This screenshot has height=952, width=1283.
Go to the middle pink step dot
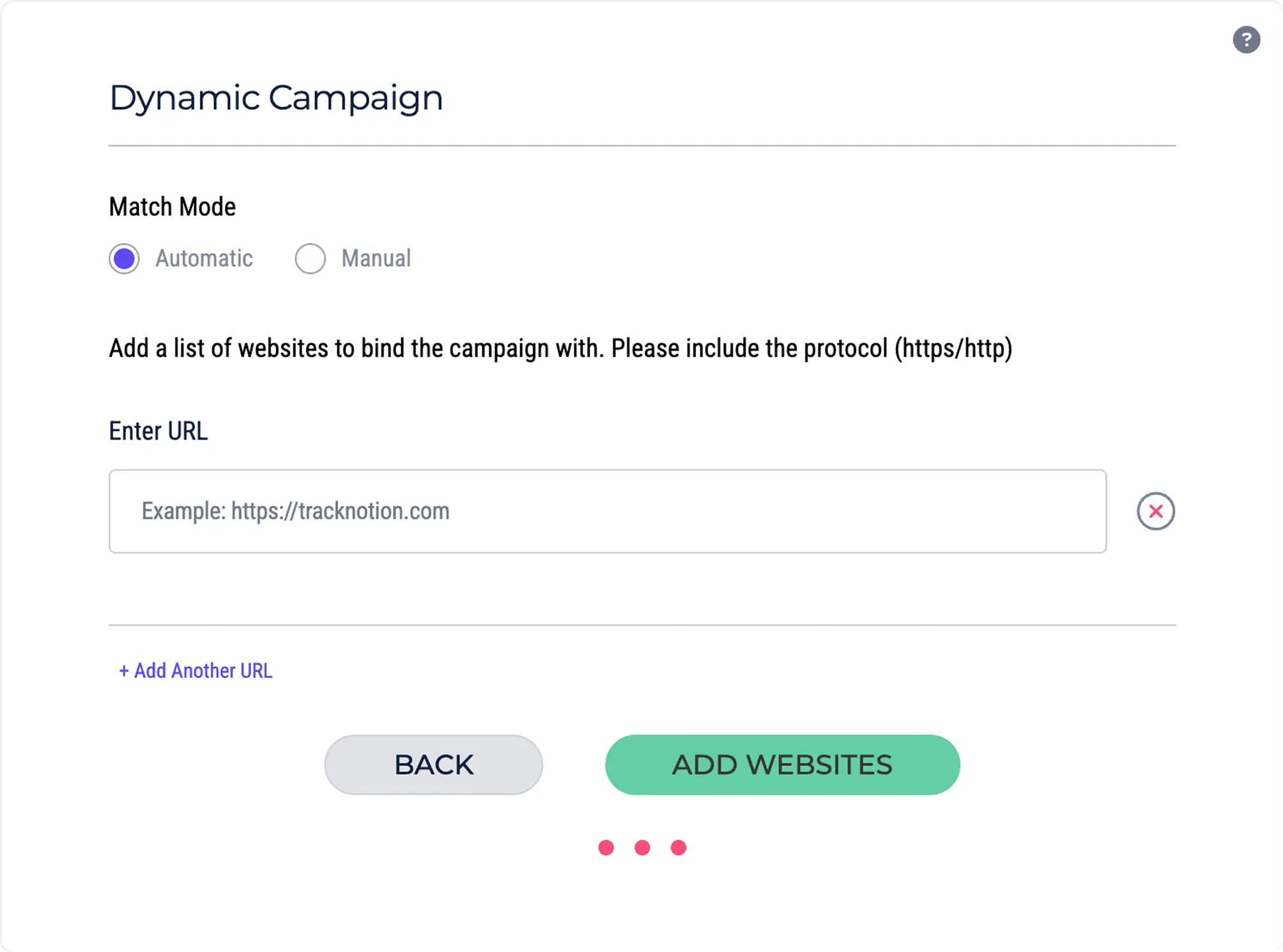(x=642, y=848)
